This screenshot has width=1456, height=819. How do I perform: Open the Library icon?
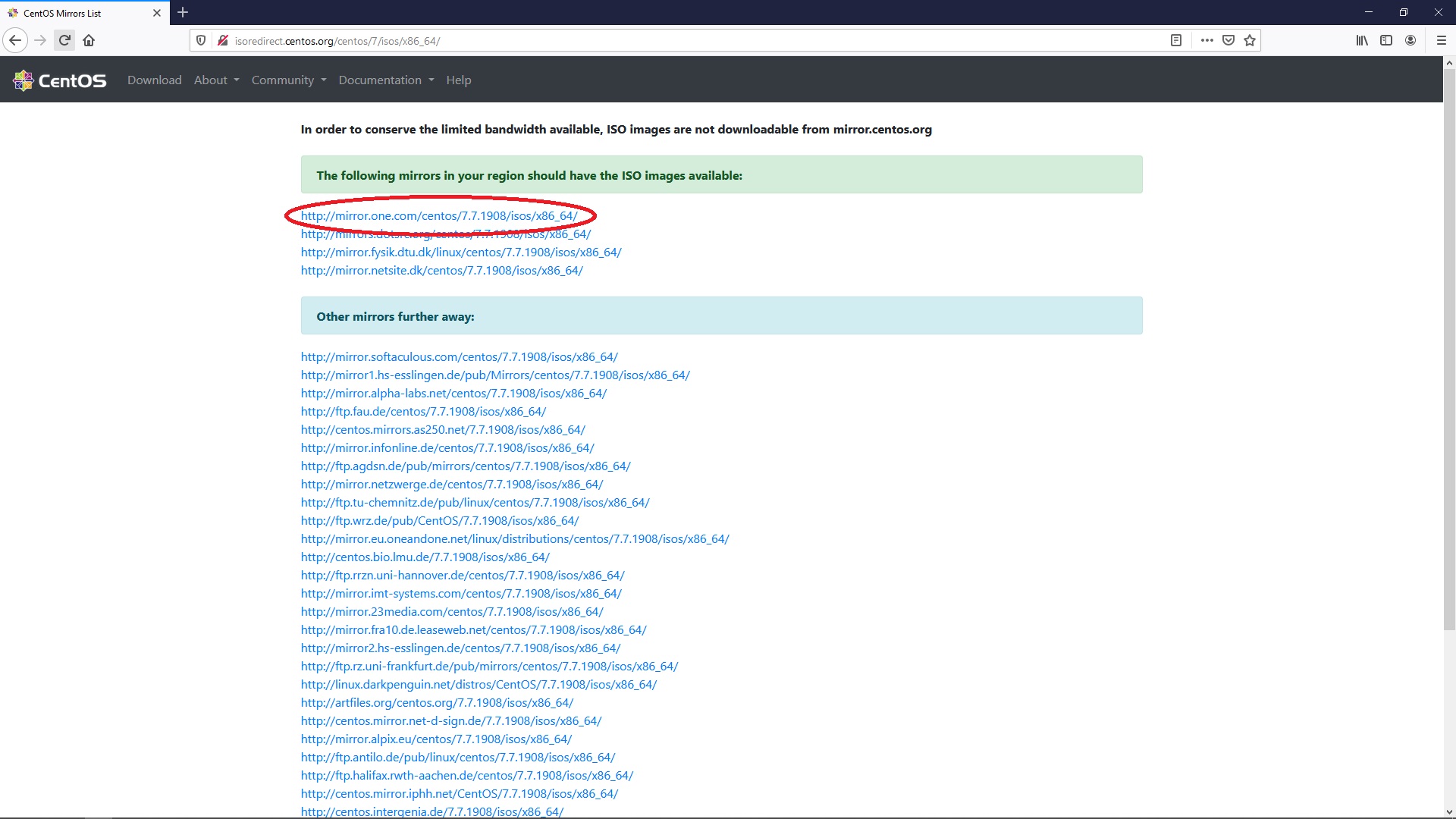1362,40
